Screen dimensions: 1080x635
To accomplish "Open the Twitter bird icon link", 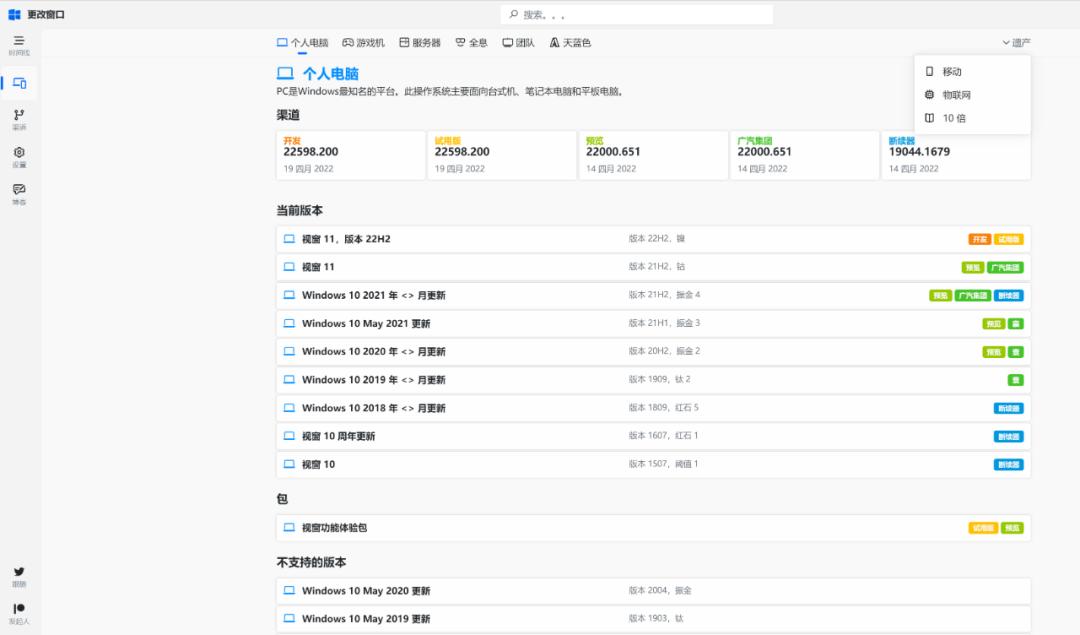I will pos(19,573).
